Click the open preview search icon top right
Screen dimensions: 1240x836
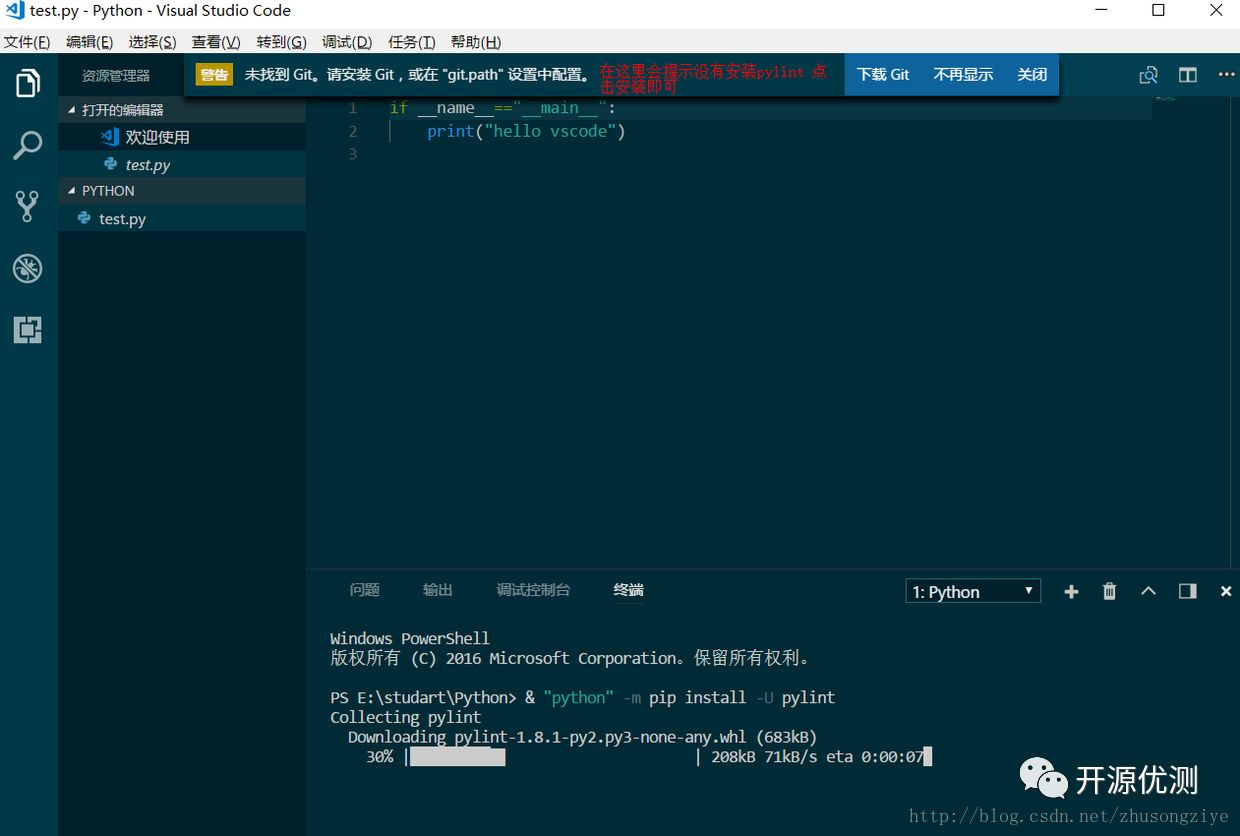click(x=1149, y=75)
